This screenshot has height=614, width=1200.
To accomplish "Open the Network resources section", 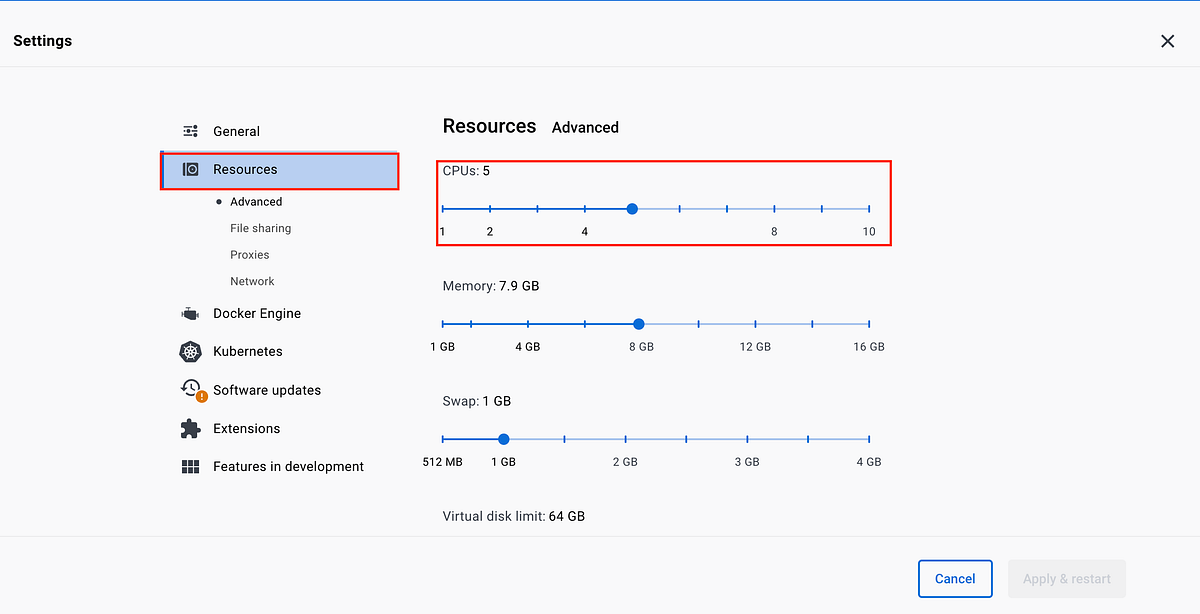I will pyautogui.click(x=252, y=281).
